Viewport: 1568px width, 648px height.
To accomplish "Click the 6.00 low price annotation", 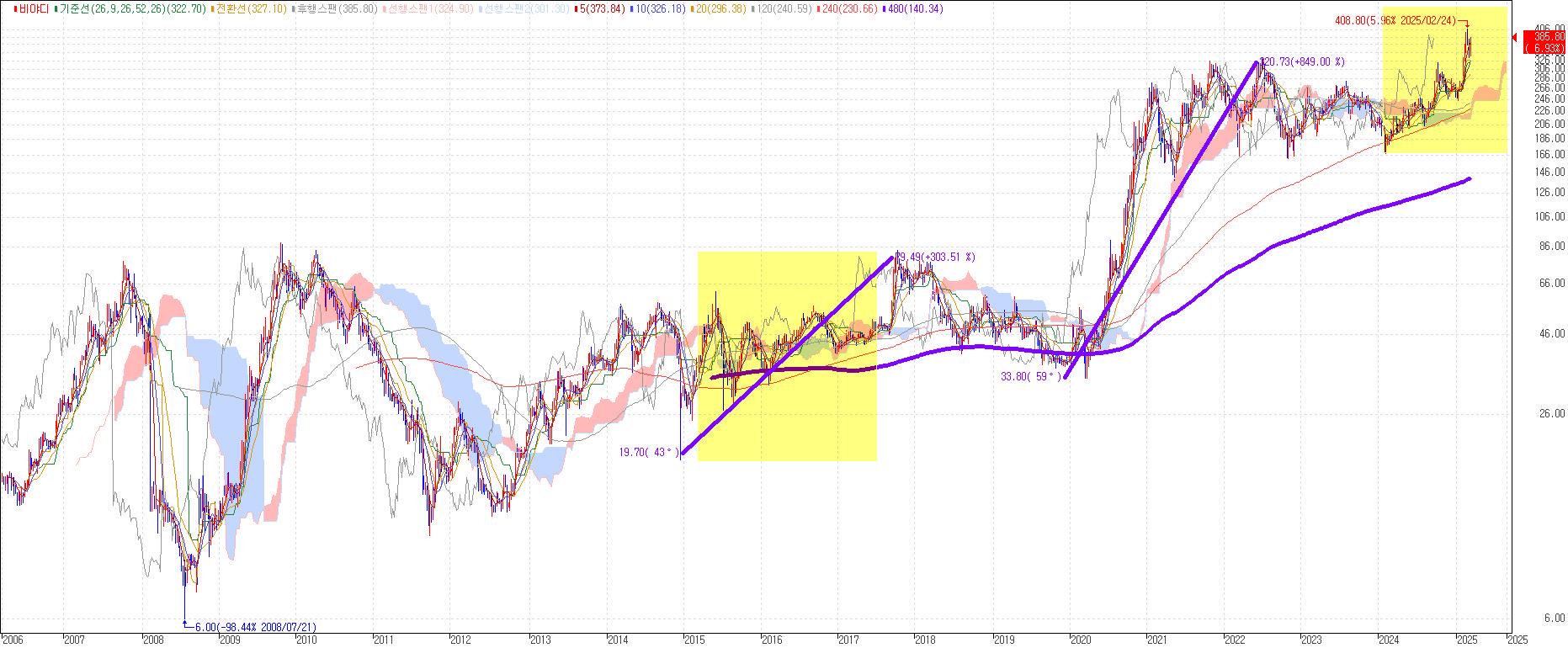I will coord(255,627).
